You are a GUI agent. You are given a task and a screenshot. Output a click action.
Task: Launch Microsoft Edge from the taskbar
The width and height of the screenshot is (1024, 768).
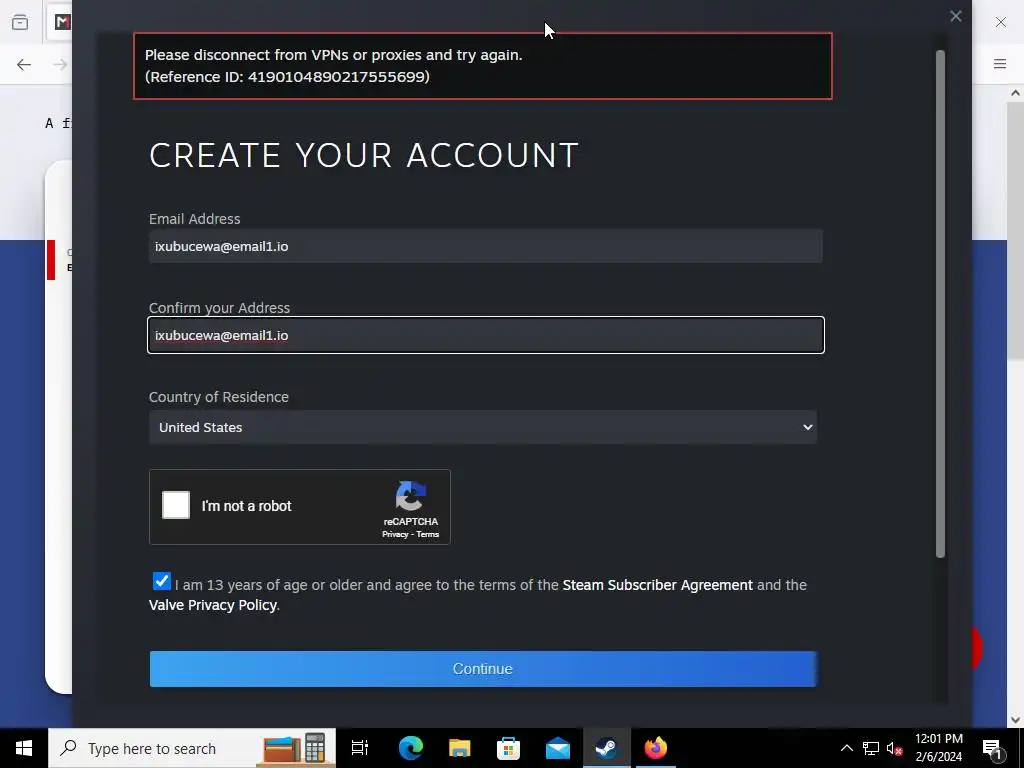click(411, 748)
